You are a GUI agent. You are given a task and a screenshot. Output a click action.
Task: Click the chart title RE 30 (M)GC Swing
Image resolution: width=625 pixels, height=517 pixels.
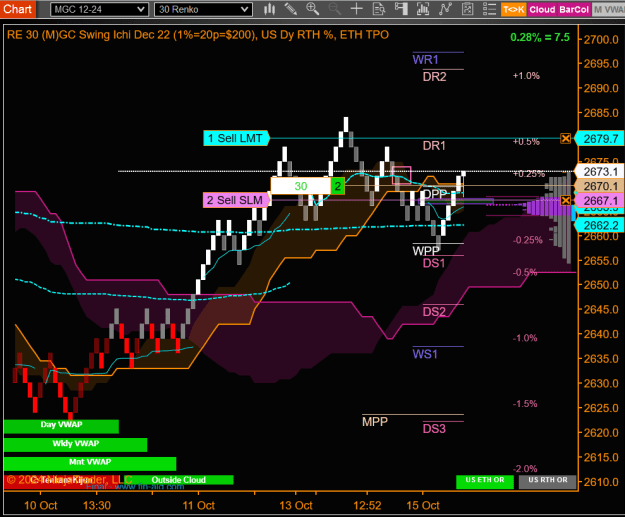pos(197,35)
